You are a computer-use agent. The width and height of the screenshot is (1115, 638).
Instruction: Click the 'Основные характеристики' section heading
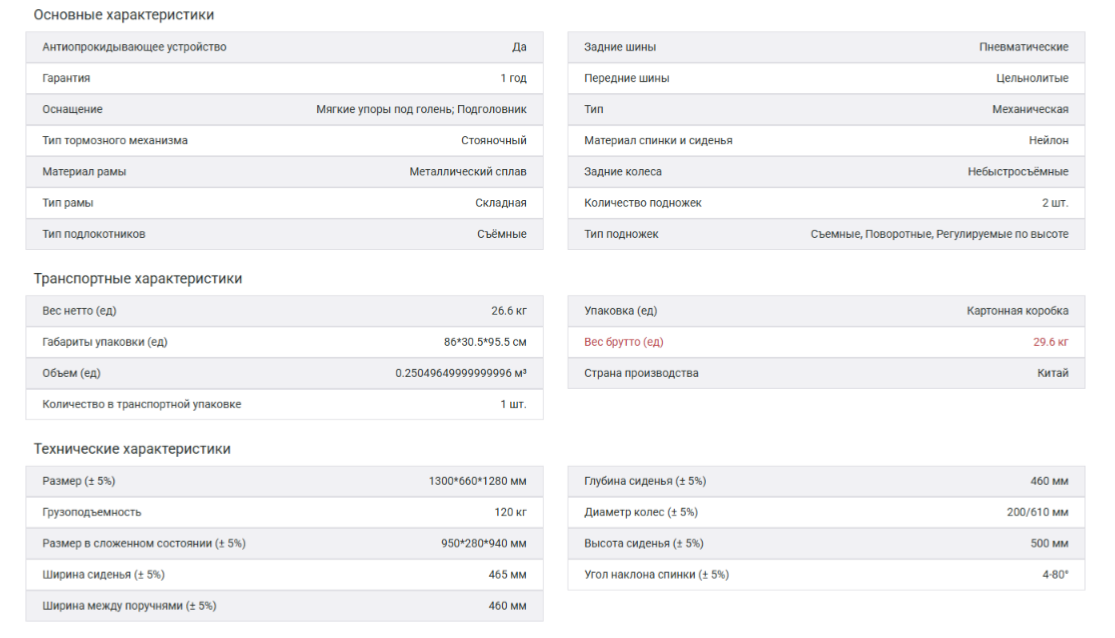pos(124,15)
